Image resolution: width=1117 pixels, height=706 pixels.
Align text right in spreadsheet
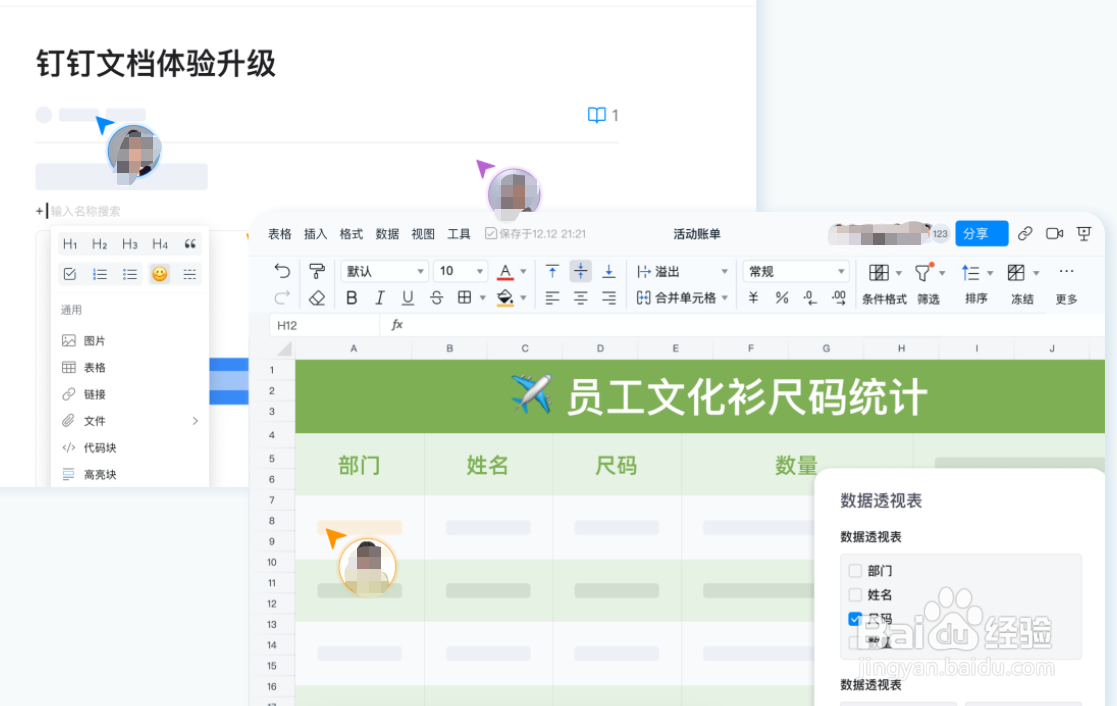click(609, 299)
